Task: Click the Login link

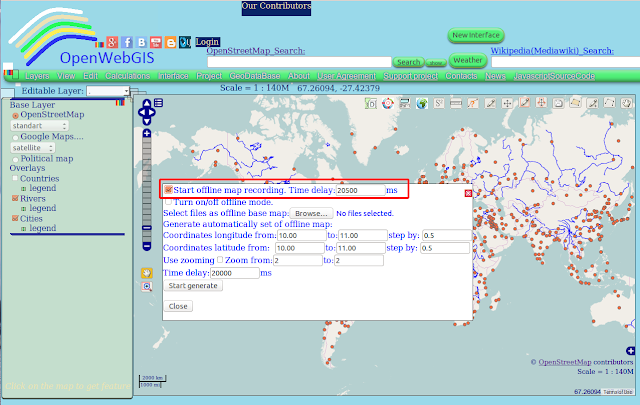Action: [x=207, y=42]
